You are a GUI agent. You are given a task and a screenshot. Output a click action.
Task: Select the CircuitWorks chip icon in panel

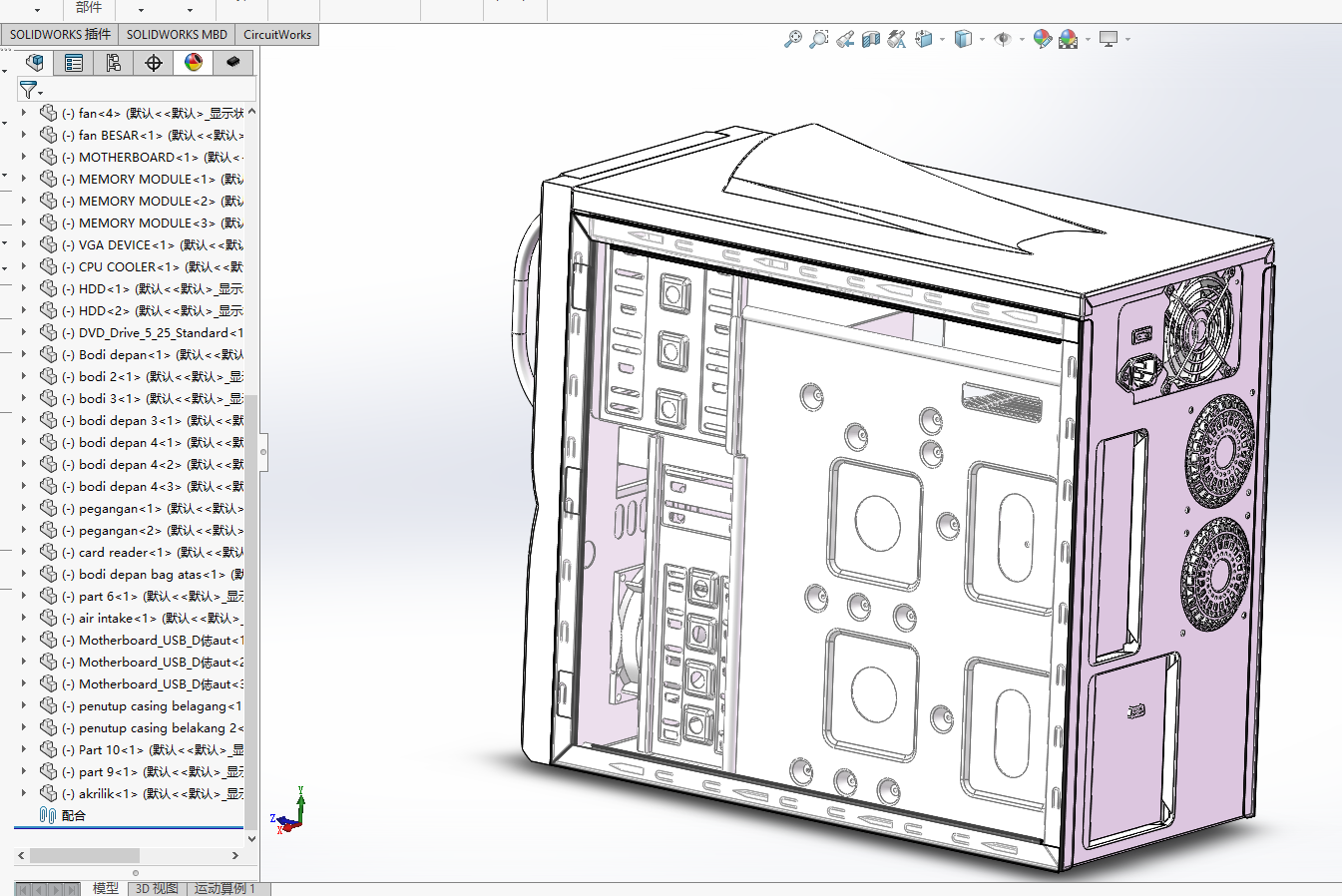click(x=232, y=62)
